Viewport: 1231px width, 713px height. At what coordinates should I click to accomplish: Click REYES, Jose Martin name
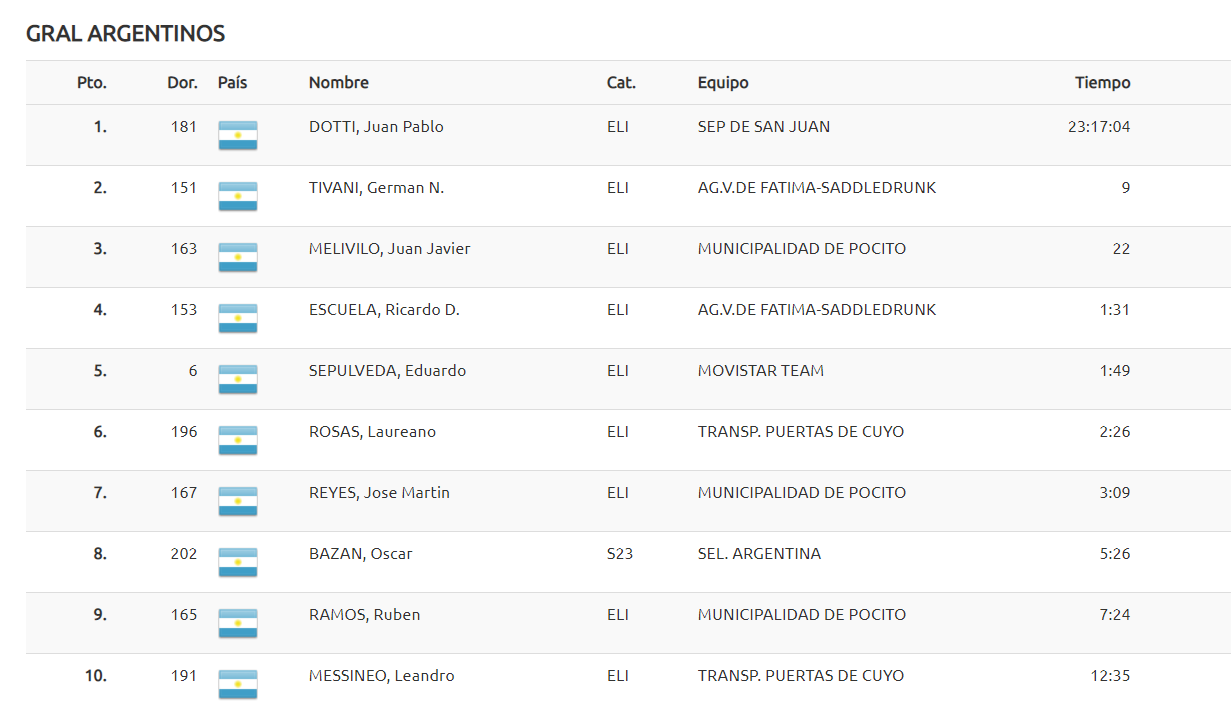tap(379, 493)
